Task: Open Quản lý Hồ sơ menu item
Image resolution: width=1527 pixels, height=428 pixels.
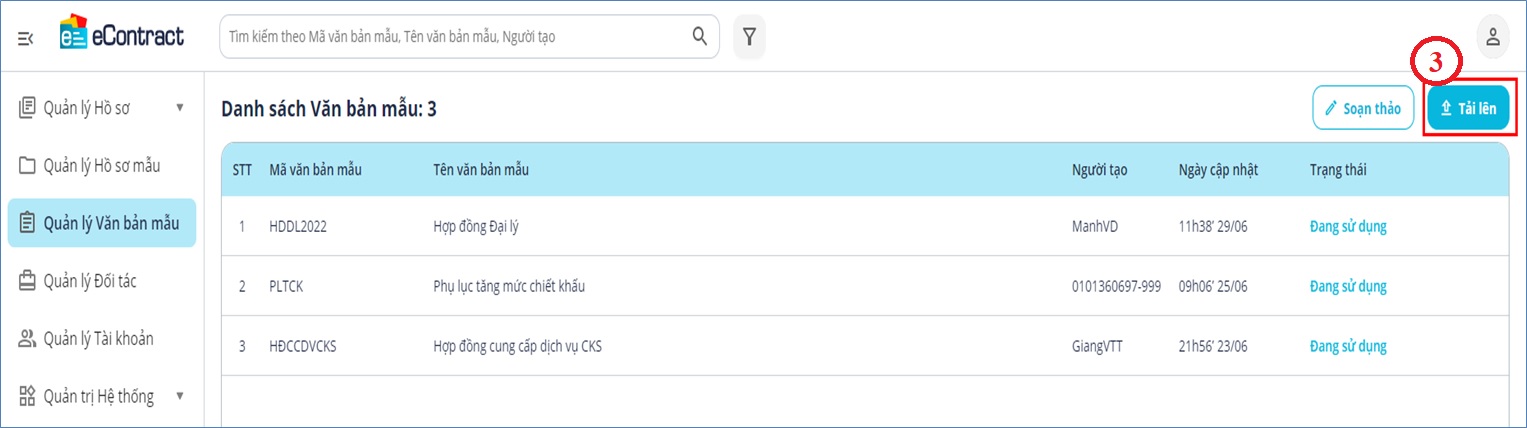Action: pyautogui.click(x=90, y=108)
